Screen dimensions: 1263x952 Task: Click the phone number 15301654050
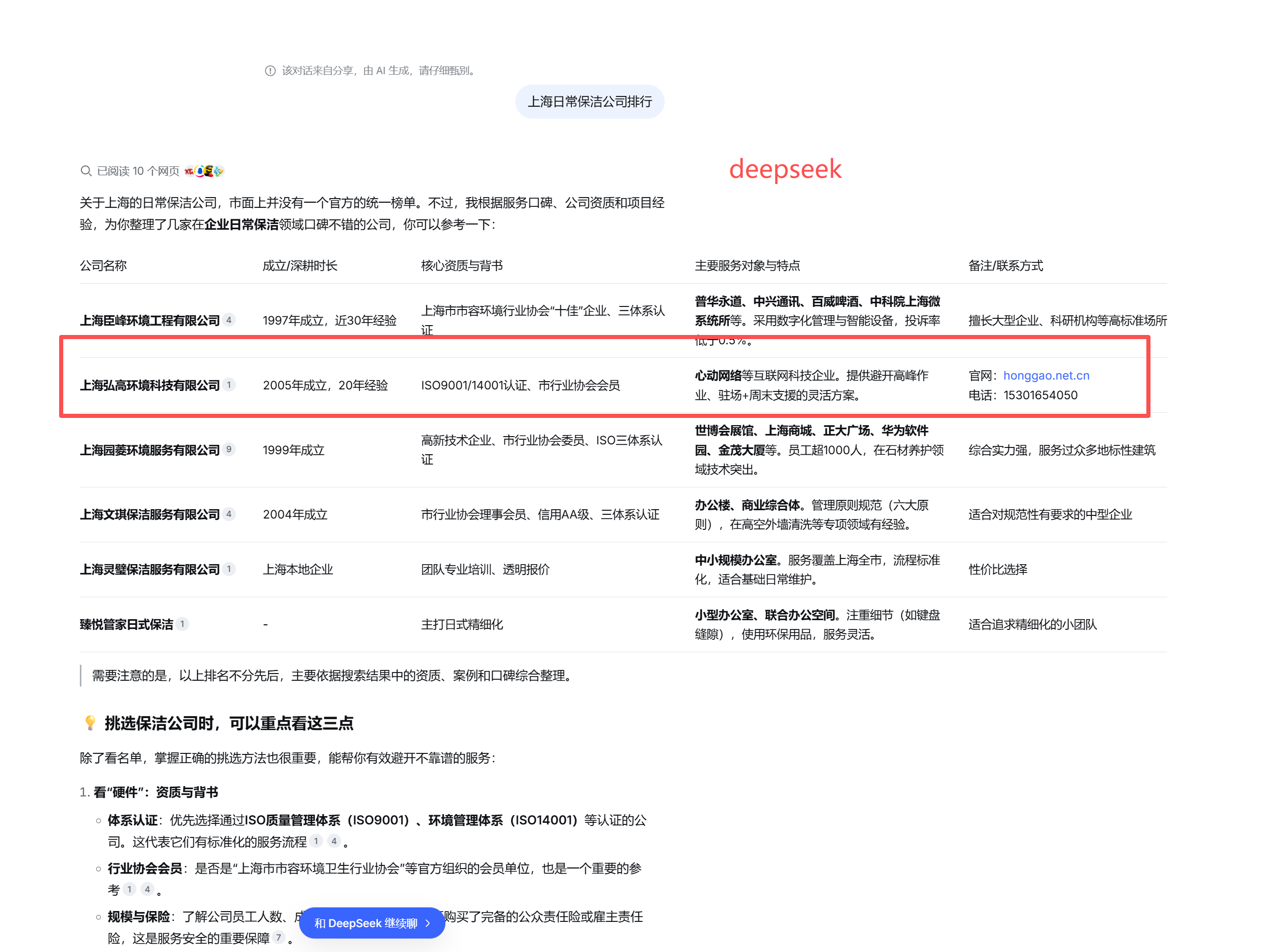1041,395
